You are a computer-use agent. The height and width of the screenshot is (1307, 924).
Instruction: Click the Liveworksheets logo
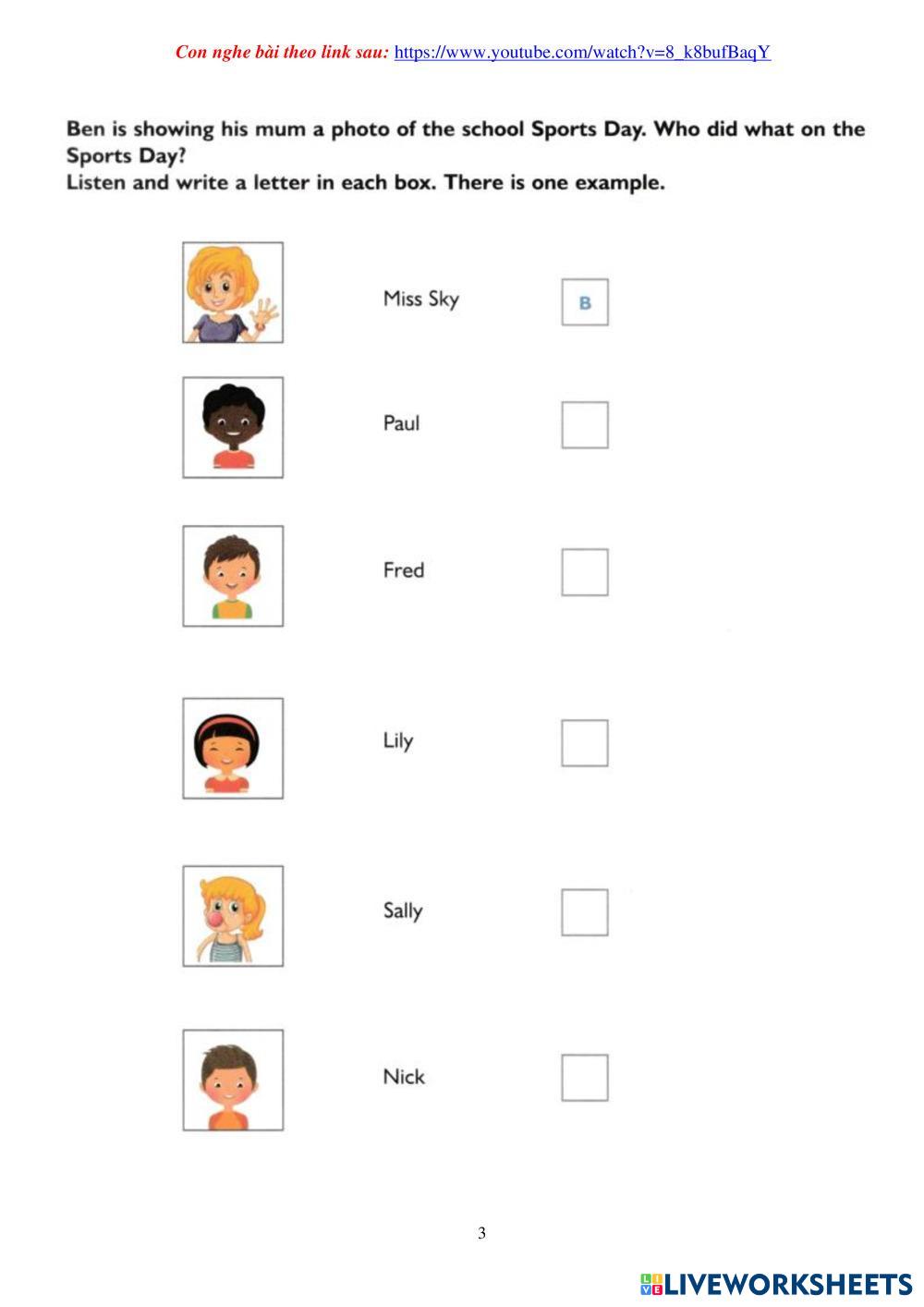click(x=776, y=1284)
